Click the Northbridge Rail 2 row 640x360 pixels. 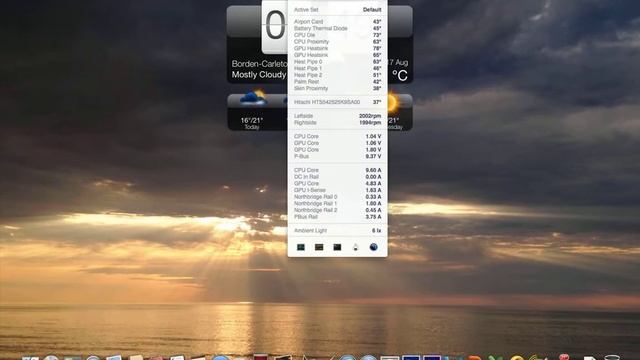coord(338,210)
